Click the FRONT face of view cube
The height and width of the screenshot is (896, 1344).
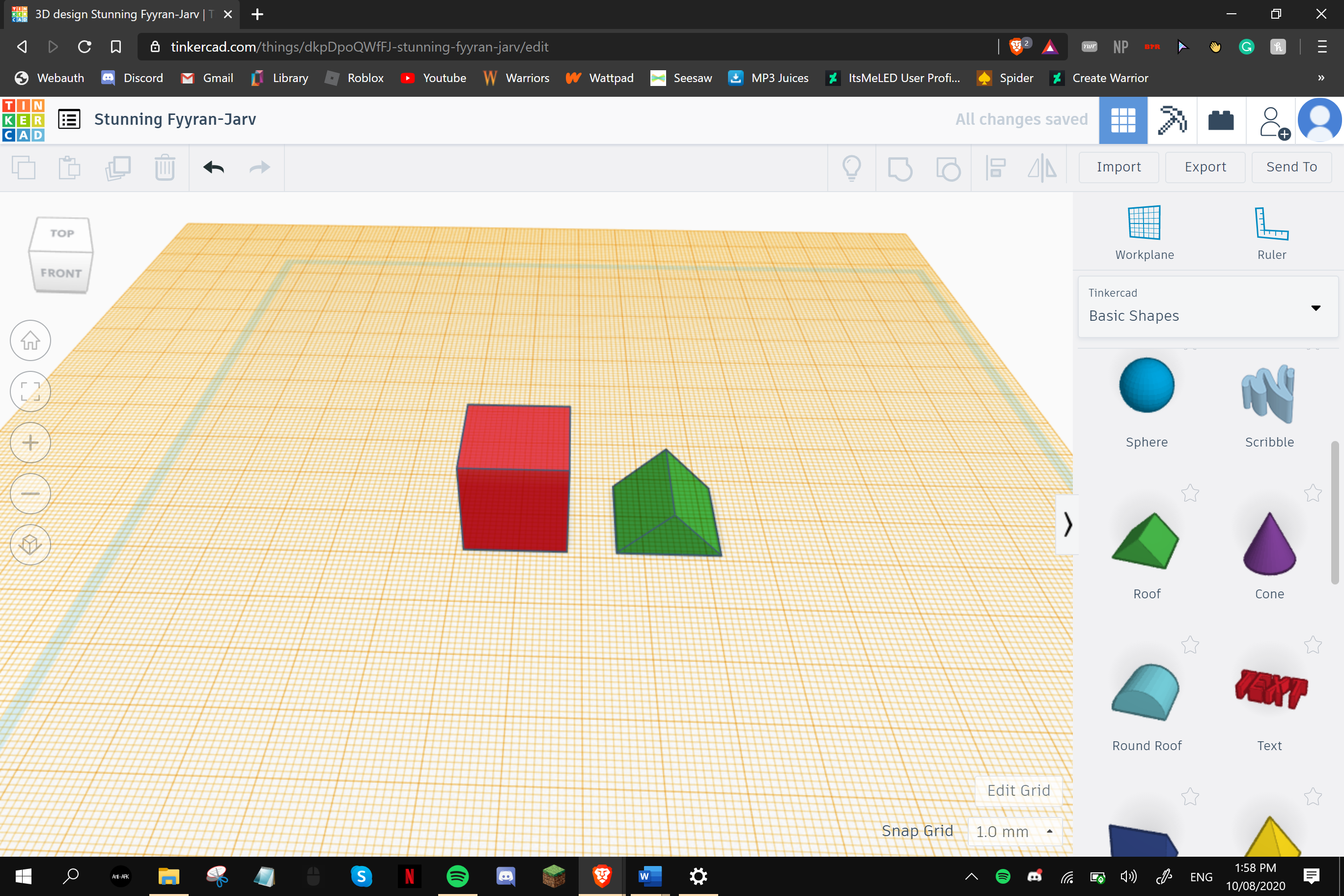click(x=61, y=273)
